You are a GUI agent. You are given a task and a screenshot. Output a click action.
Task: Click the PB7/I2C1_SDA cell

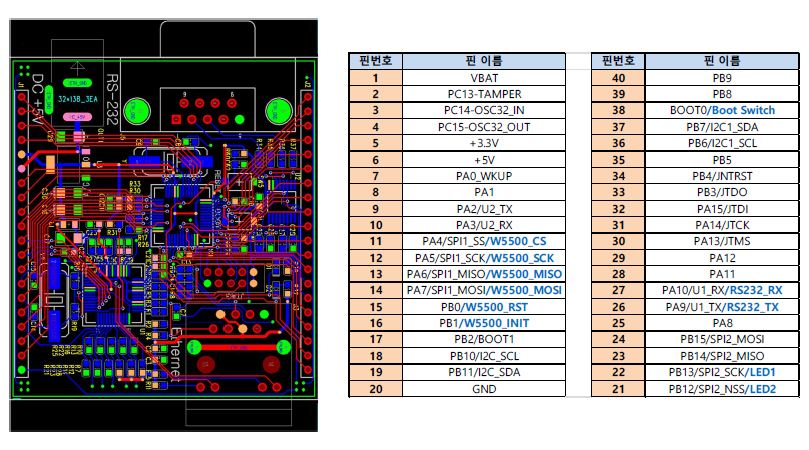pyautogui.click(x=722, y=127)
